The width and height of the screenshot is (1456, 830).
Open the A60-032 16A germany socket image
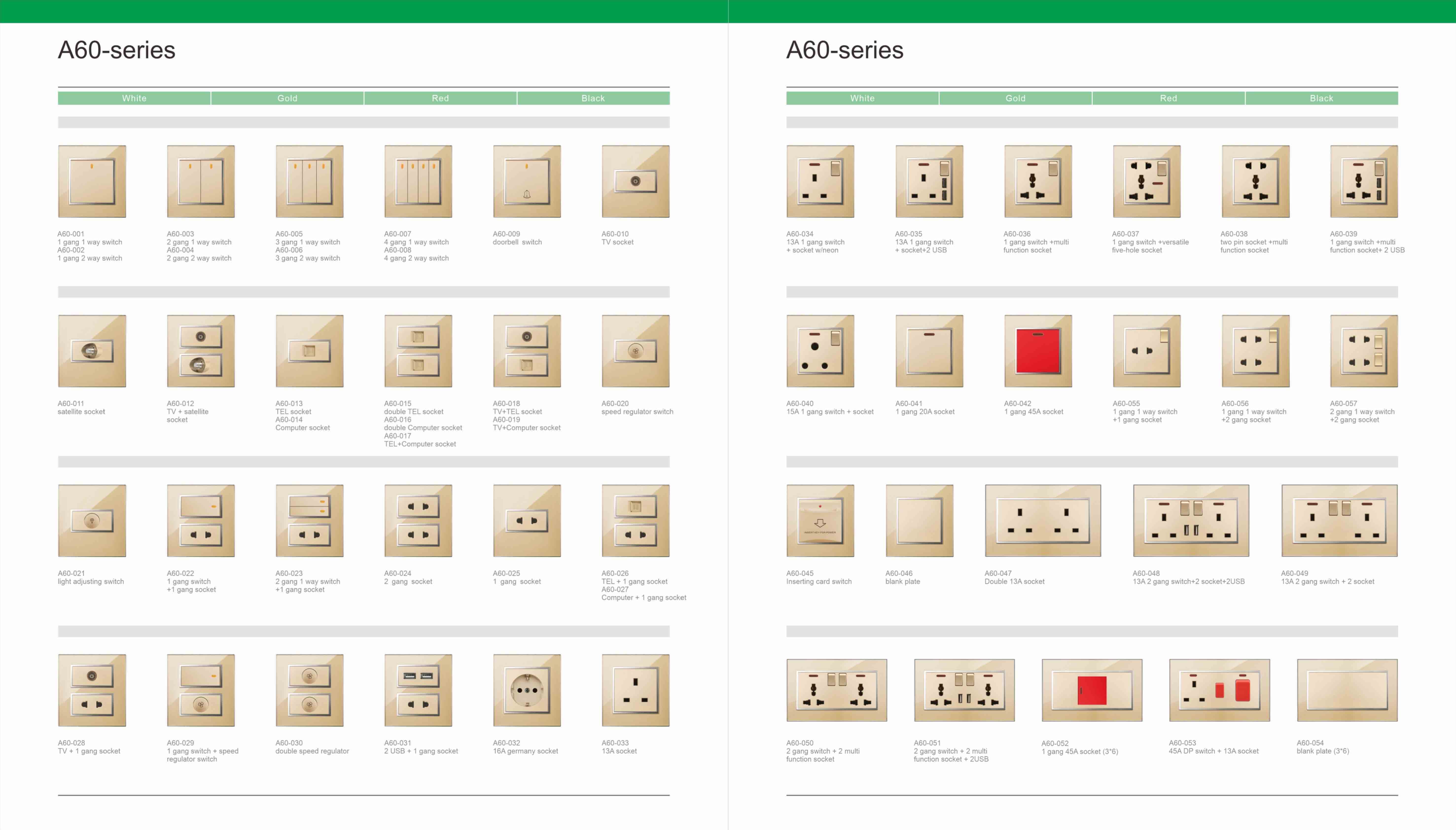tap(527, 690)
